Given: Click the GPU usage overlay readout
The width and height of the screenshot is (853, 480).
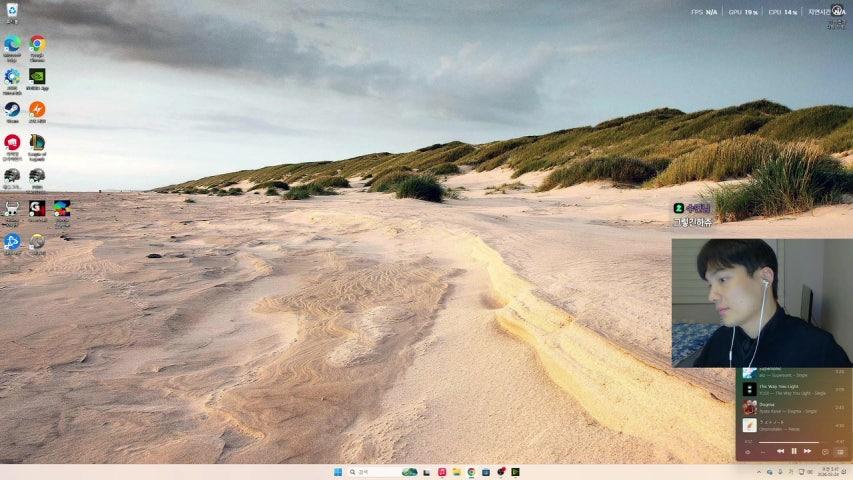Looking at the screenshot, I should pos(744,12).
